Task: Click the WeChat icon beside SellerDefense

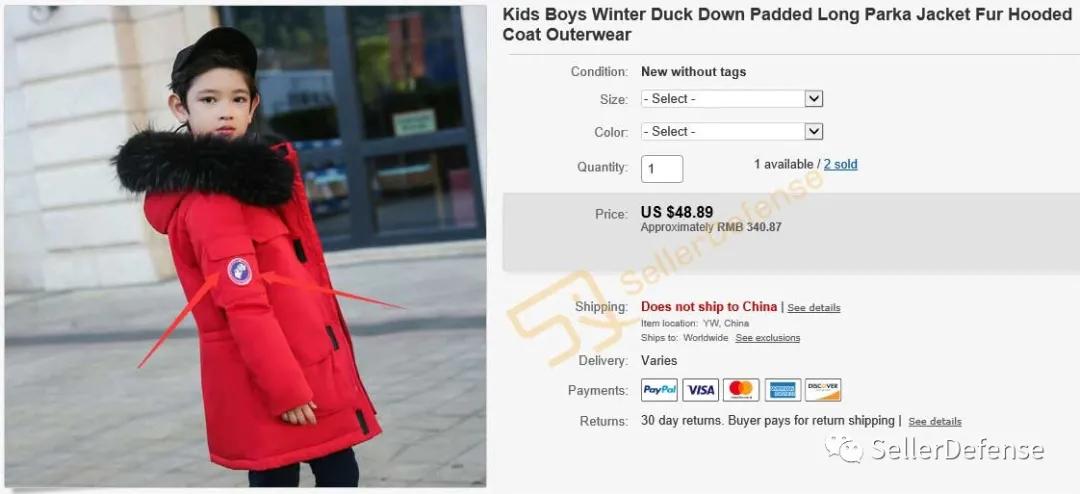Action: pyautogui.click(x=844, y=450)
